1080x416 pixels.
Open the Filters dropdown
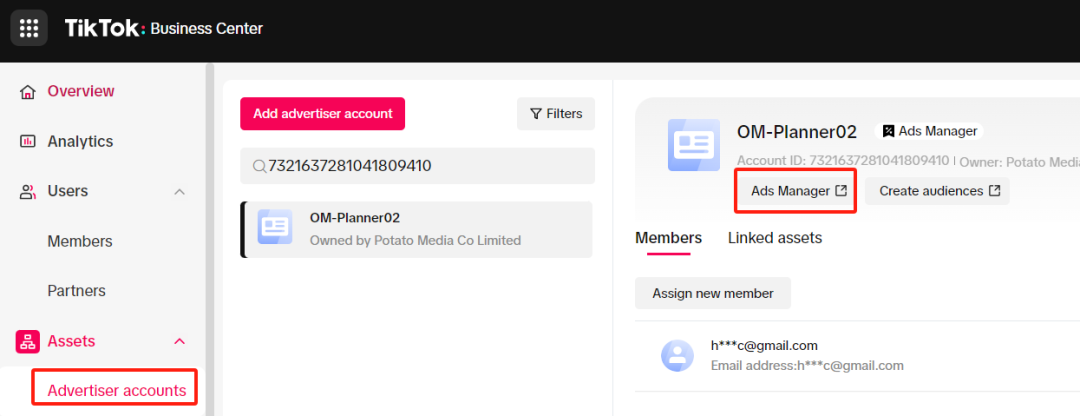pyautogui.click(x=556, y=114)
